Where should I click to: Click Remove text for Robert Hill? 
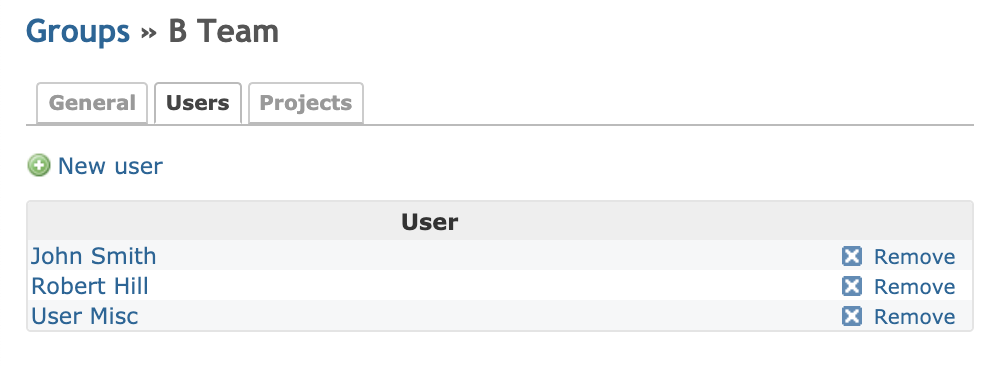pos(914,287)
